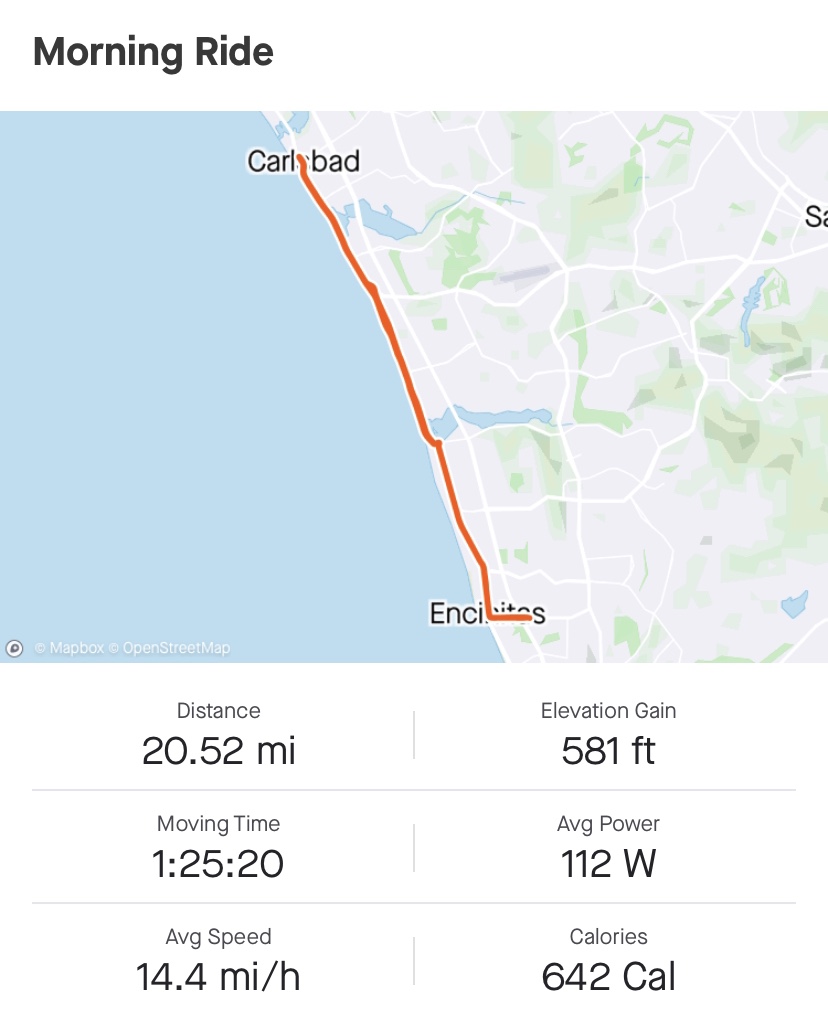Click the Avg Power stat label
The height and width of the screenshot is (1020, 828).
coord(608,824)
